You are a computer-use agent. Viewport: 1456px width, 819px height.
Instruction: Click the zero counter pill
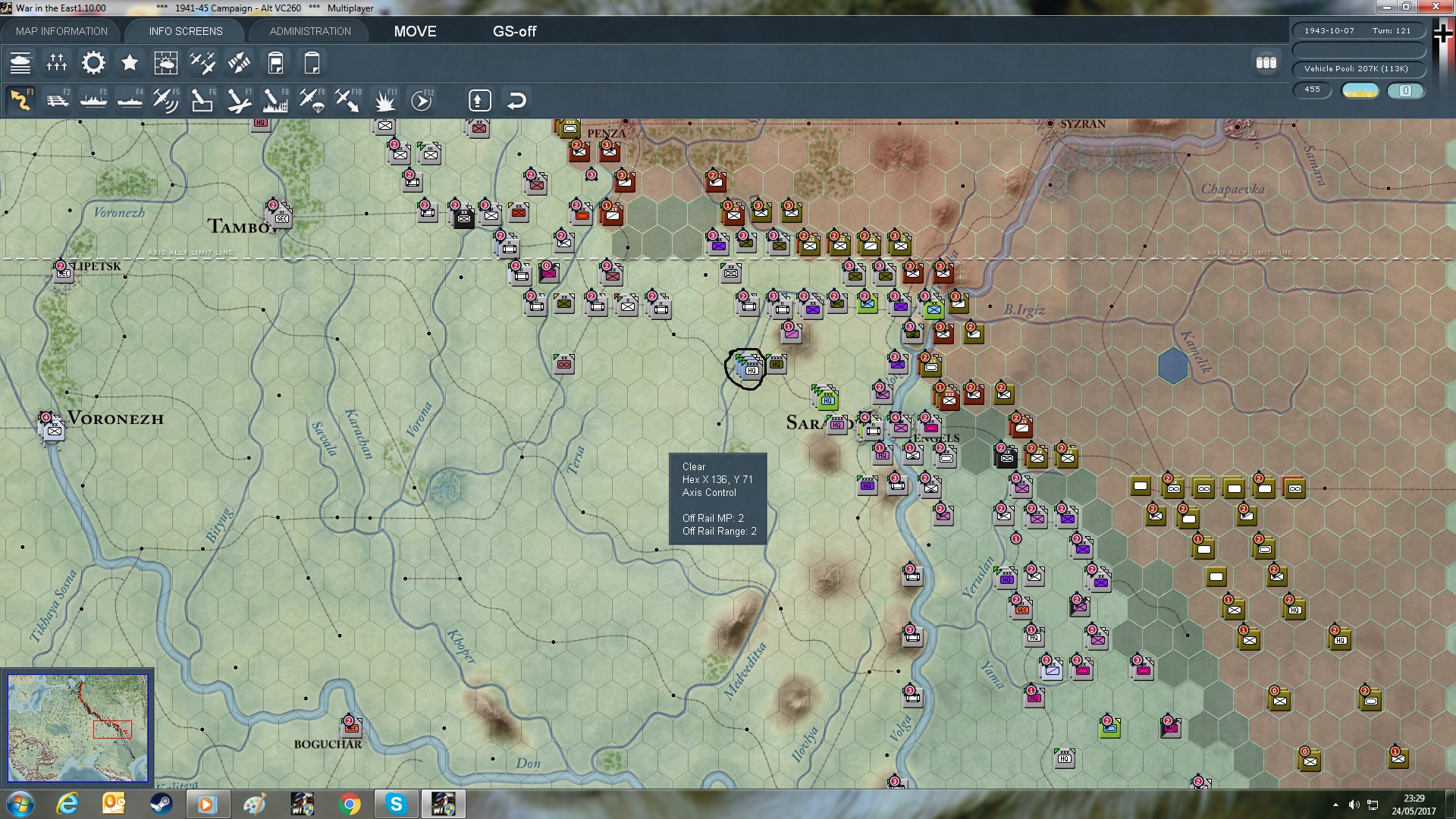coord(1405,91)
